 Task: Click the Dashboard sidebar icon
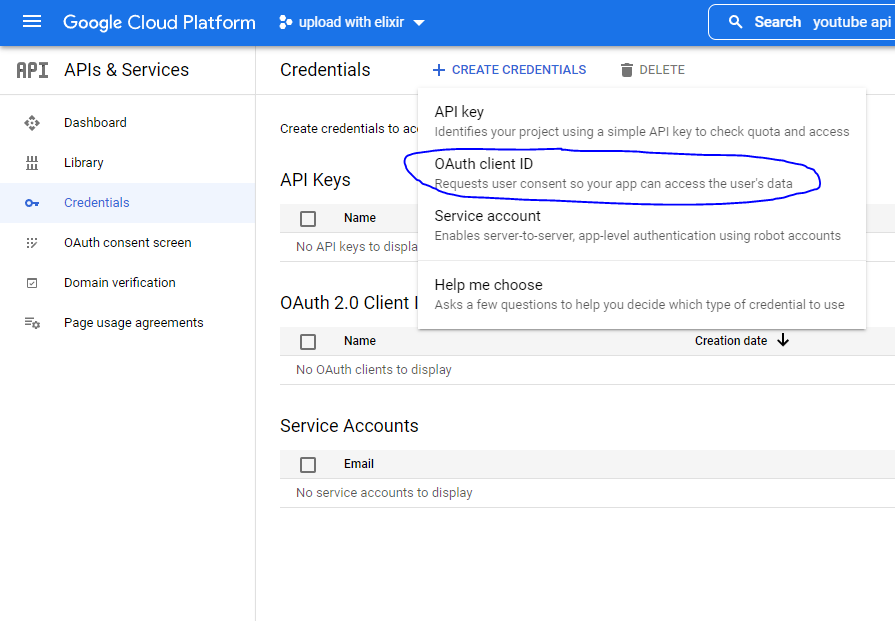tap(32, 123)
